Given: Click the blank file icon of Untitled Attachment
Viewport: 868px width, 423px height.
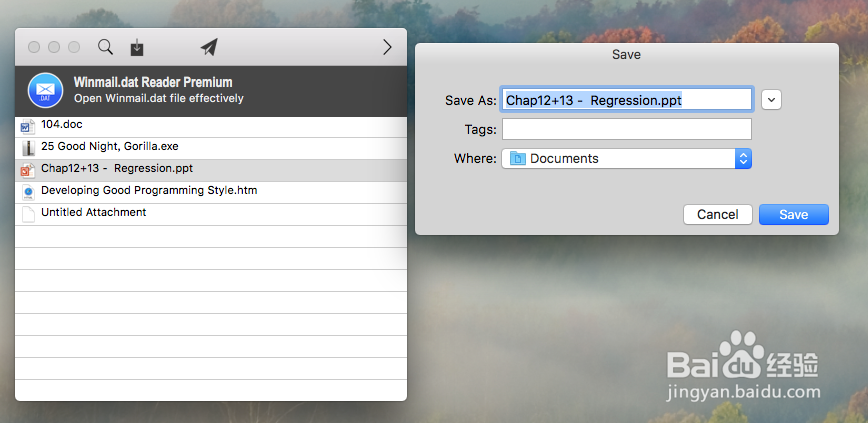Looking at the screenshot, I should click(27, 214).
